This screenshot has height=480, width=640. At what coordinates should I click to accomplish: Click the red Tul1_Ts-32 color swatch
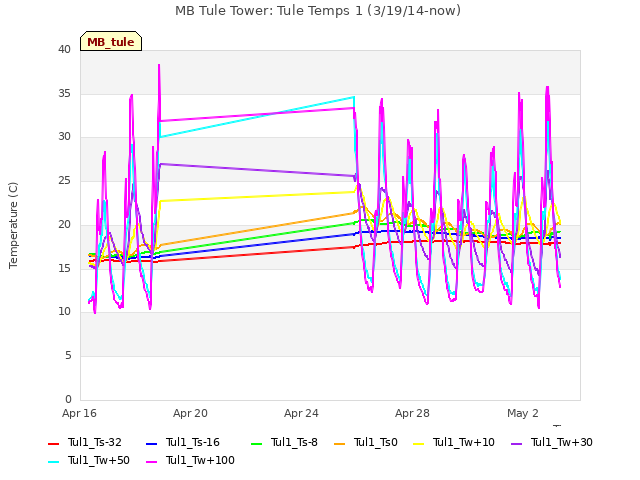coord(53,443)
